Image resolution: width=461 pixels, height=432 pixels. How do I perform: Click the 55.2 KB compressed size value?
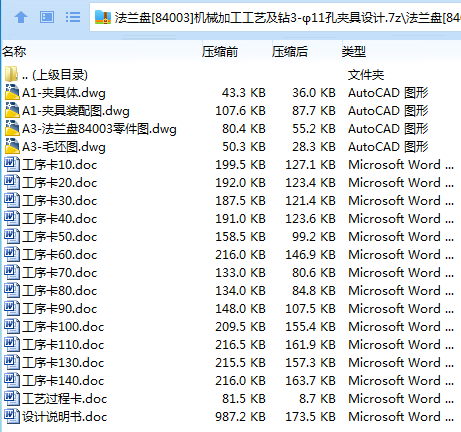pos(314,129)
